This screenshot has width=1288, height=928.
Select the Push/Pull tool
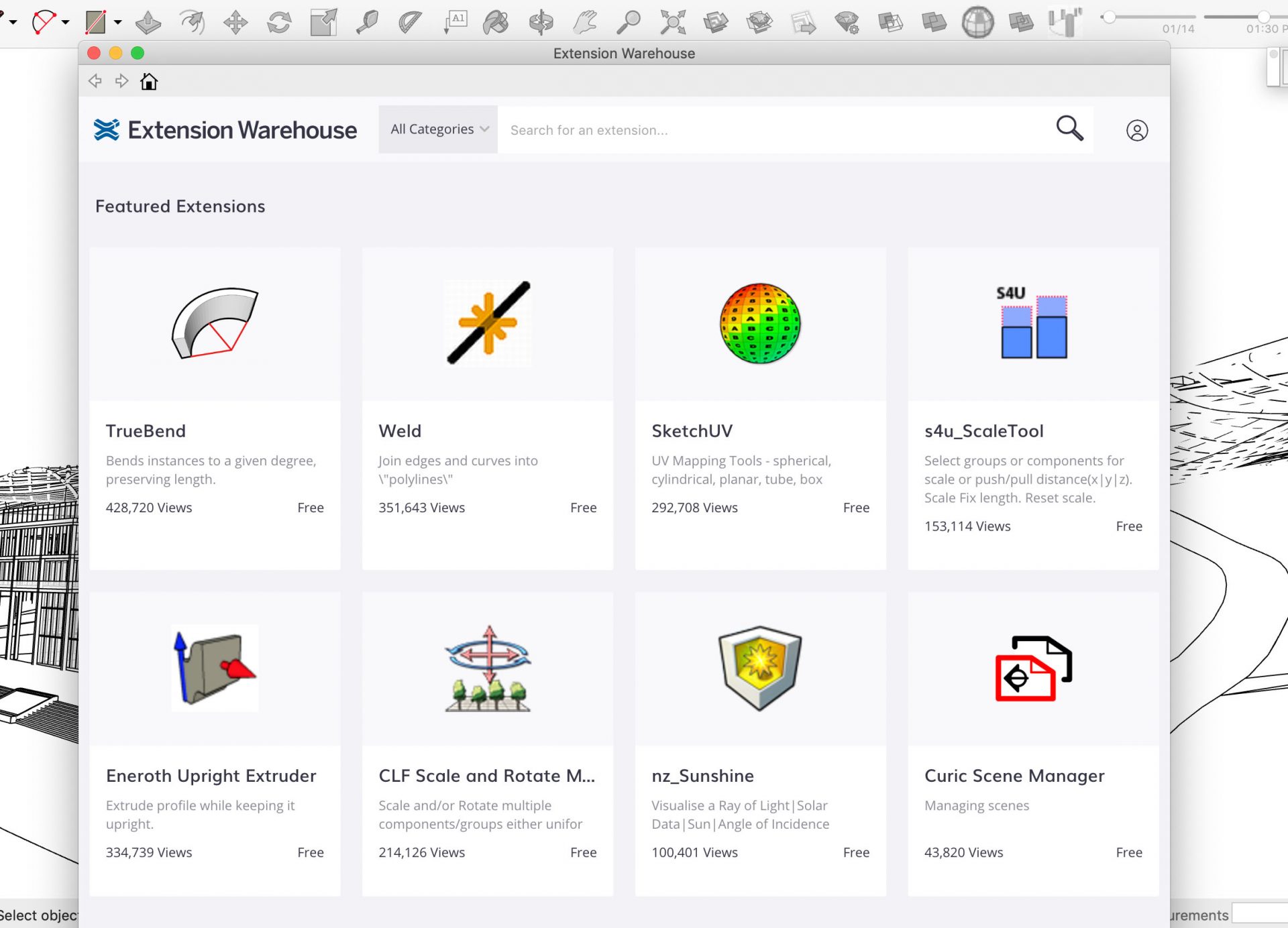148,22
